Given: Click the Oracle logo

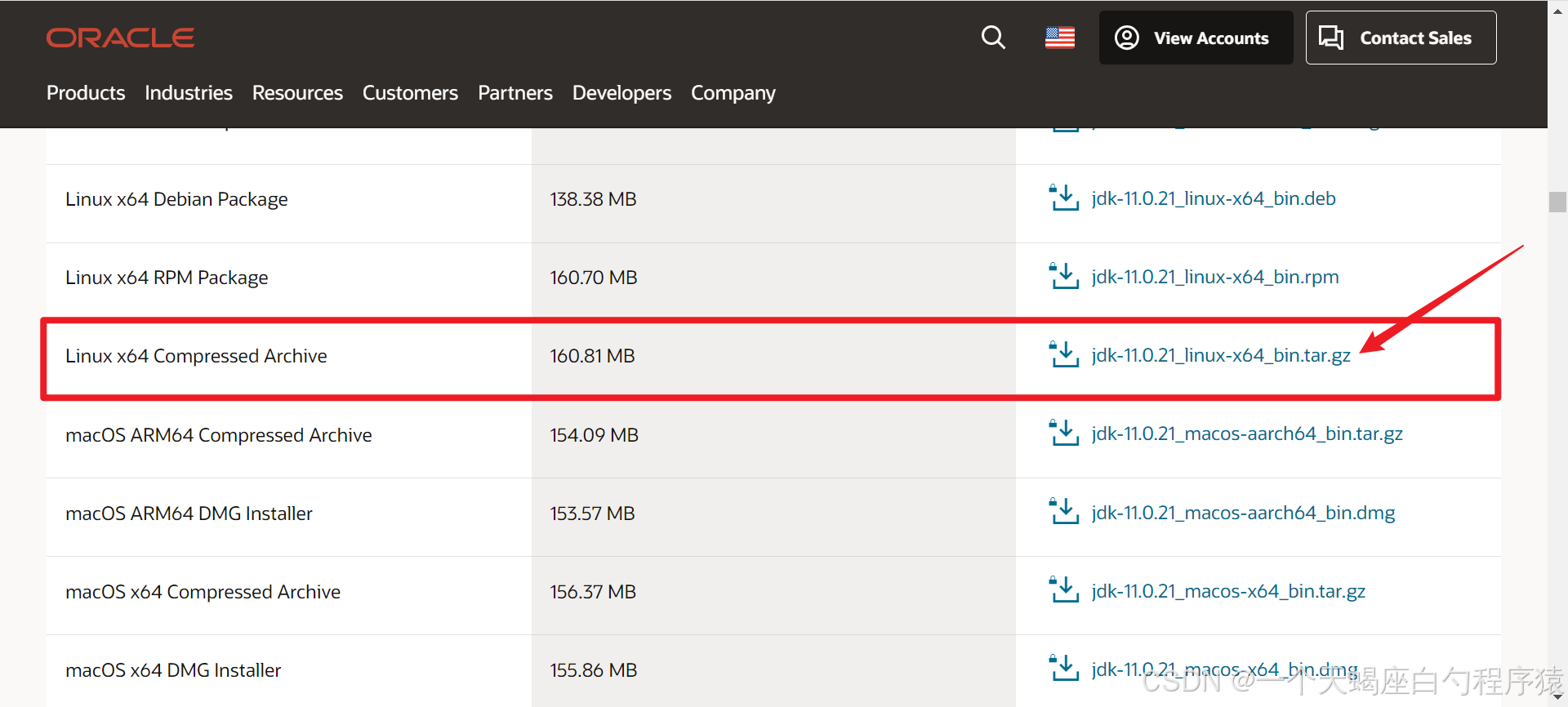Looking at the screenshot, I should coord(120,38).
